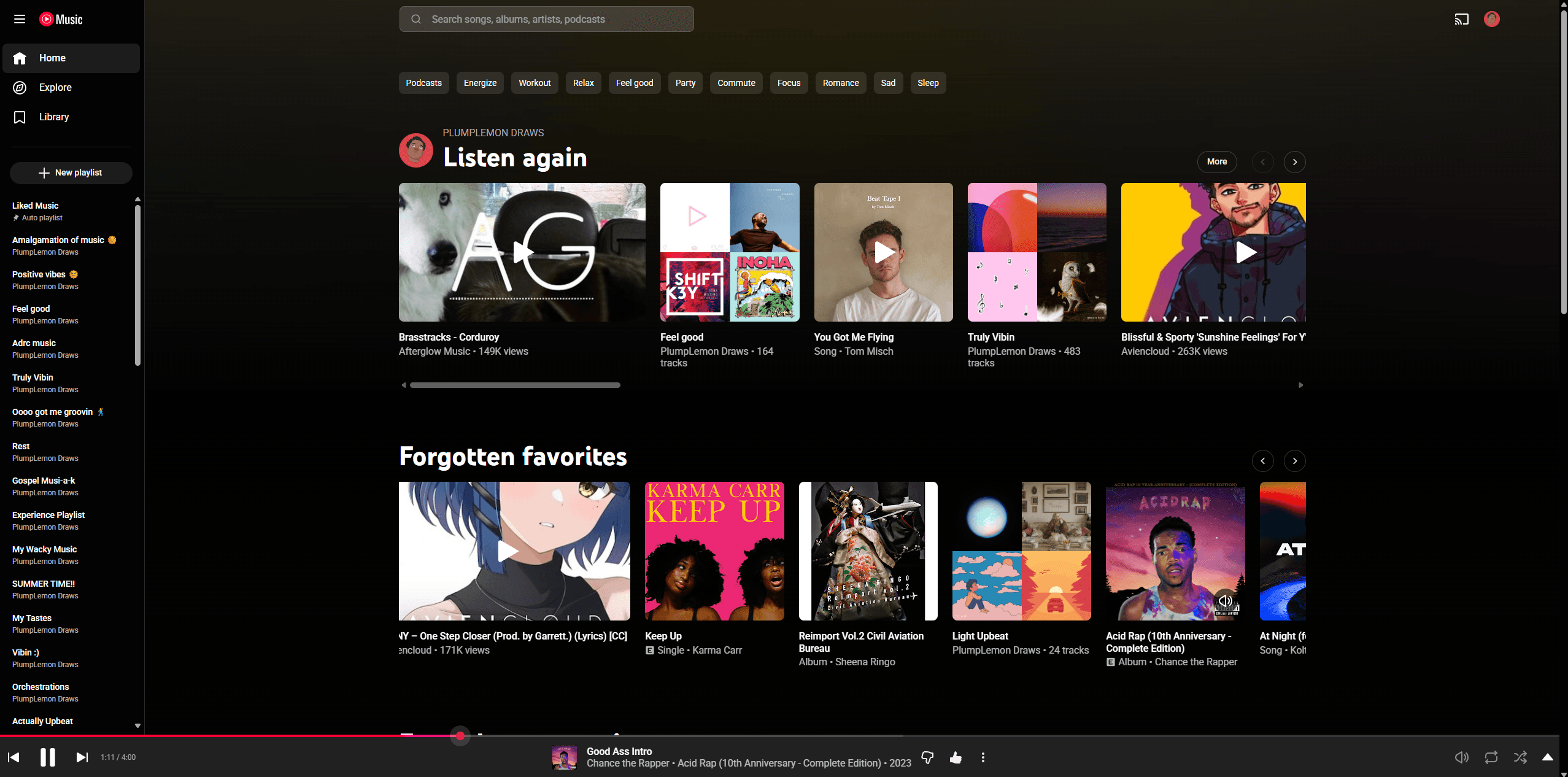Dislike the current song with thumbs down
Viewport: 1568px width, 777px height.
tap(927, 757)
